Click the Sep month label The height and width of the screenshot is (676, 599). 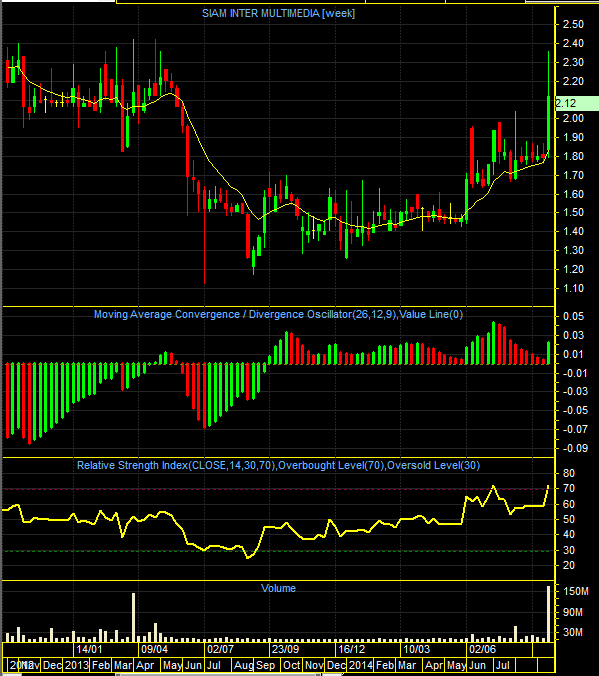[265, 665]
